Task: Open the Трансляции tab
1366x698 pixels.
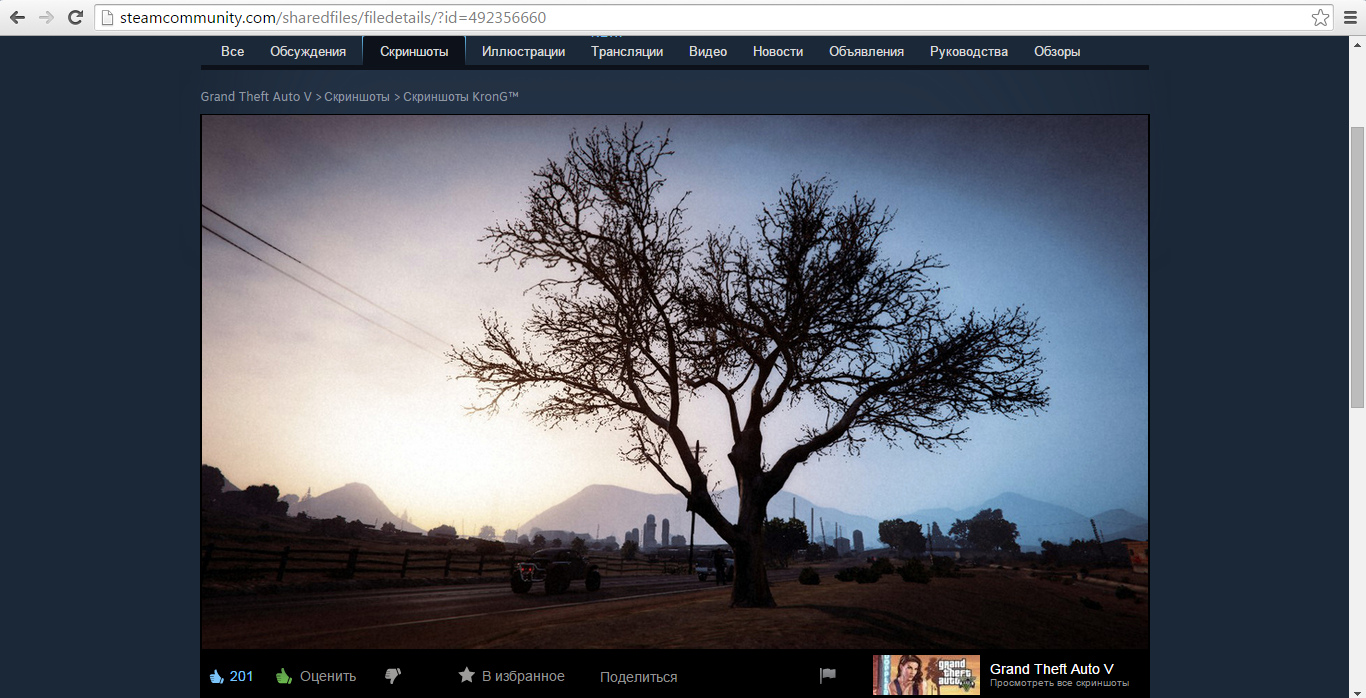Action: point(627,52)
